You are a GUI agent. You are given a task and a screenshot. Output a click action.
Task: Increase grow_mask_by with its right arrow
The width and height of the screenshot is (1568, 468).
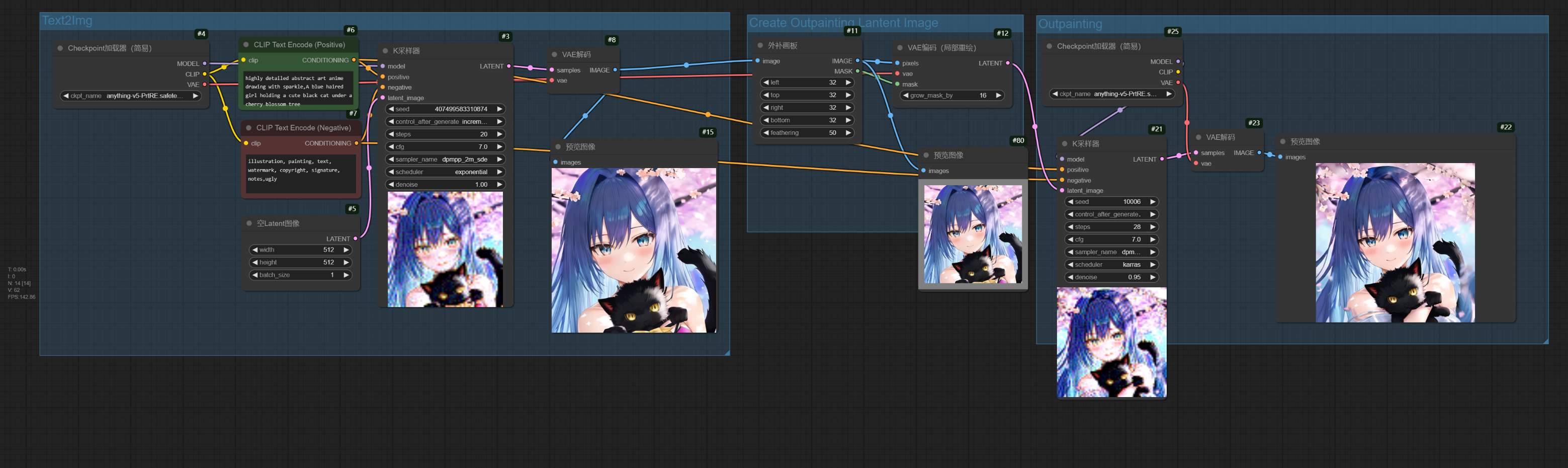pyautogui.click(x=998, y=96)
